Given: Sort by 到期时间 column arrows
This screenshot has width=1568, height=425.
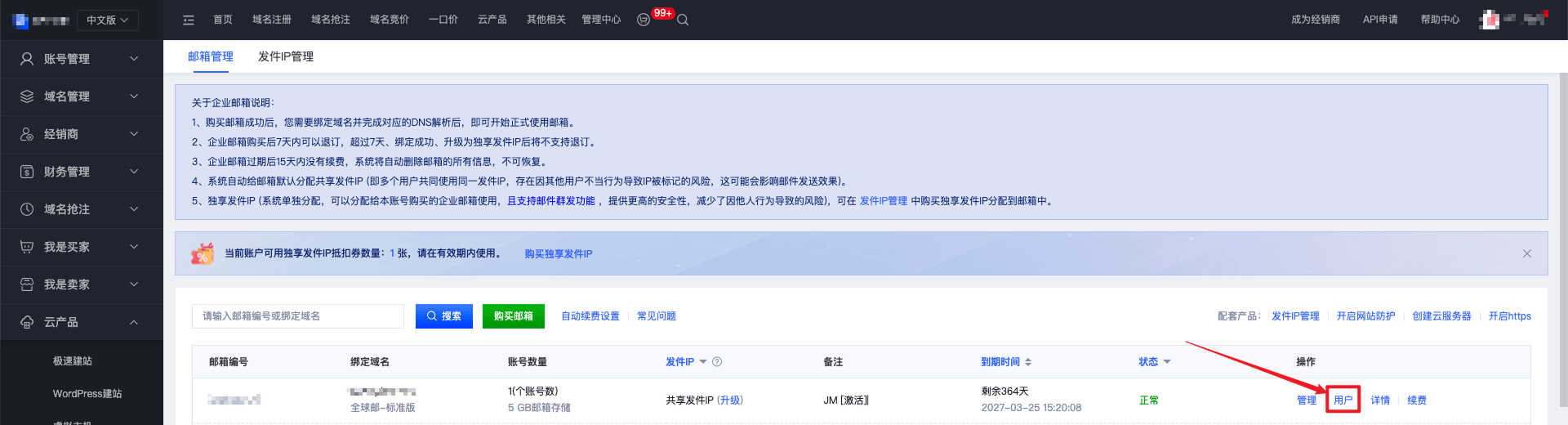Looking at the screenshot, I should pos(1028,362).
